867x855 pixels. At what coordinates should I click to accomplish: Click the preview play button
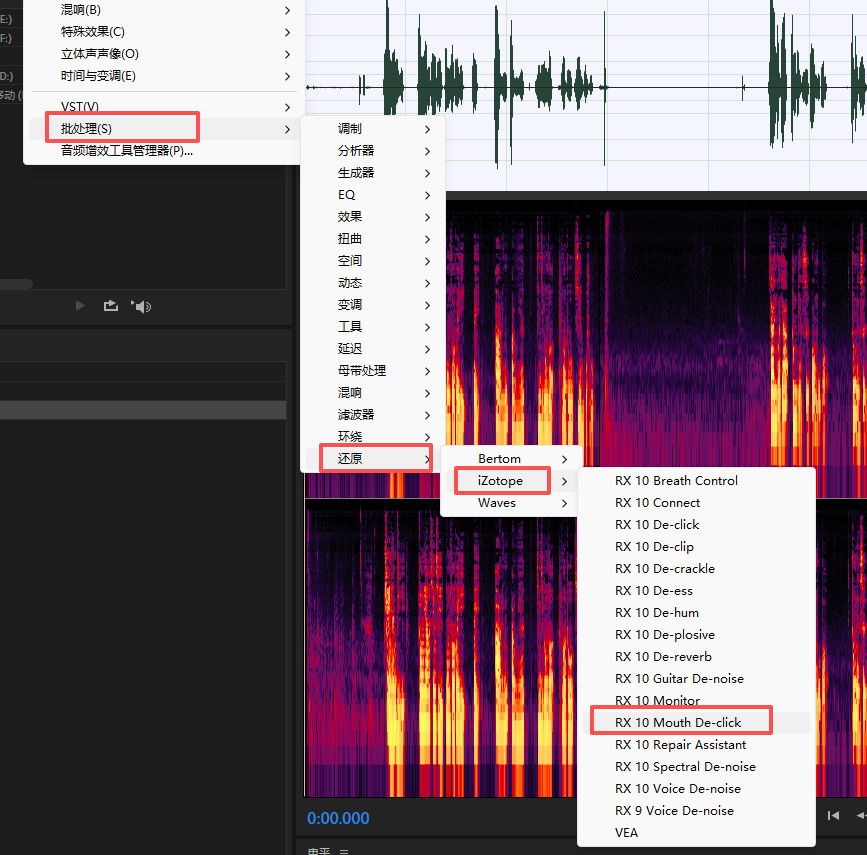80,306
